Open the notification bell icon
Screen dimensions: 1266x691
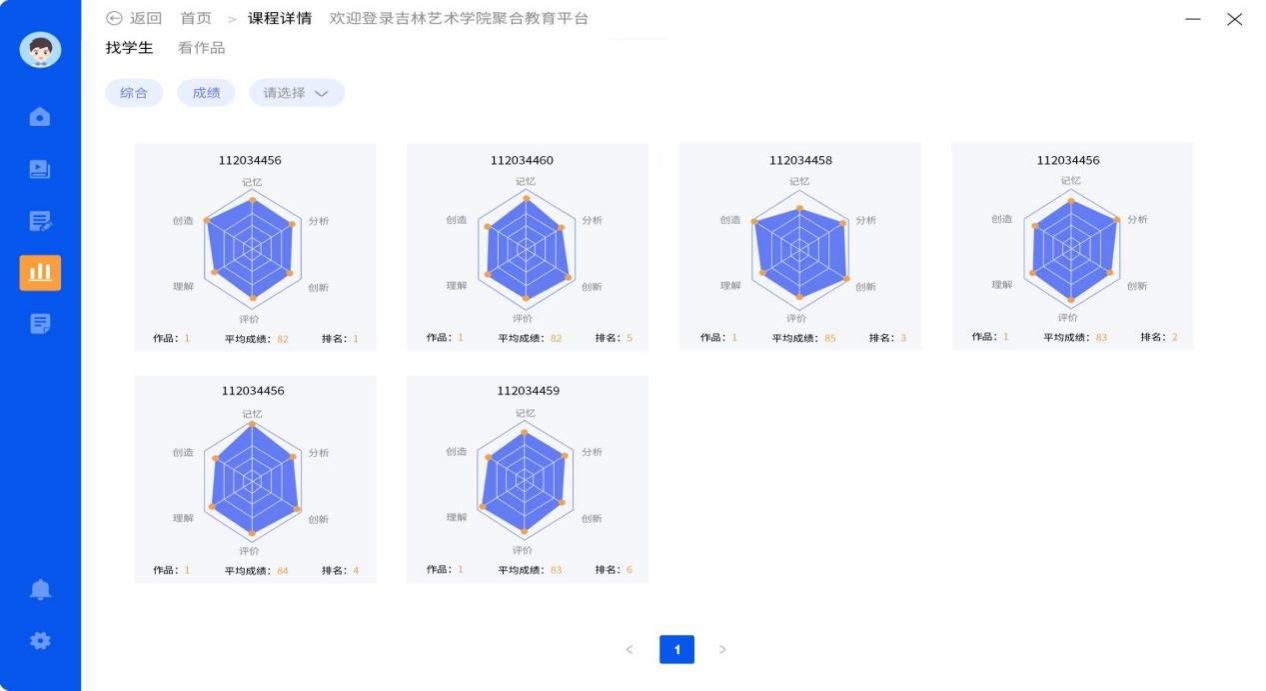coord(40,590)
